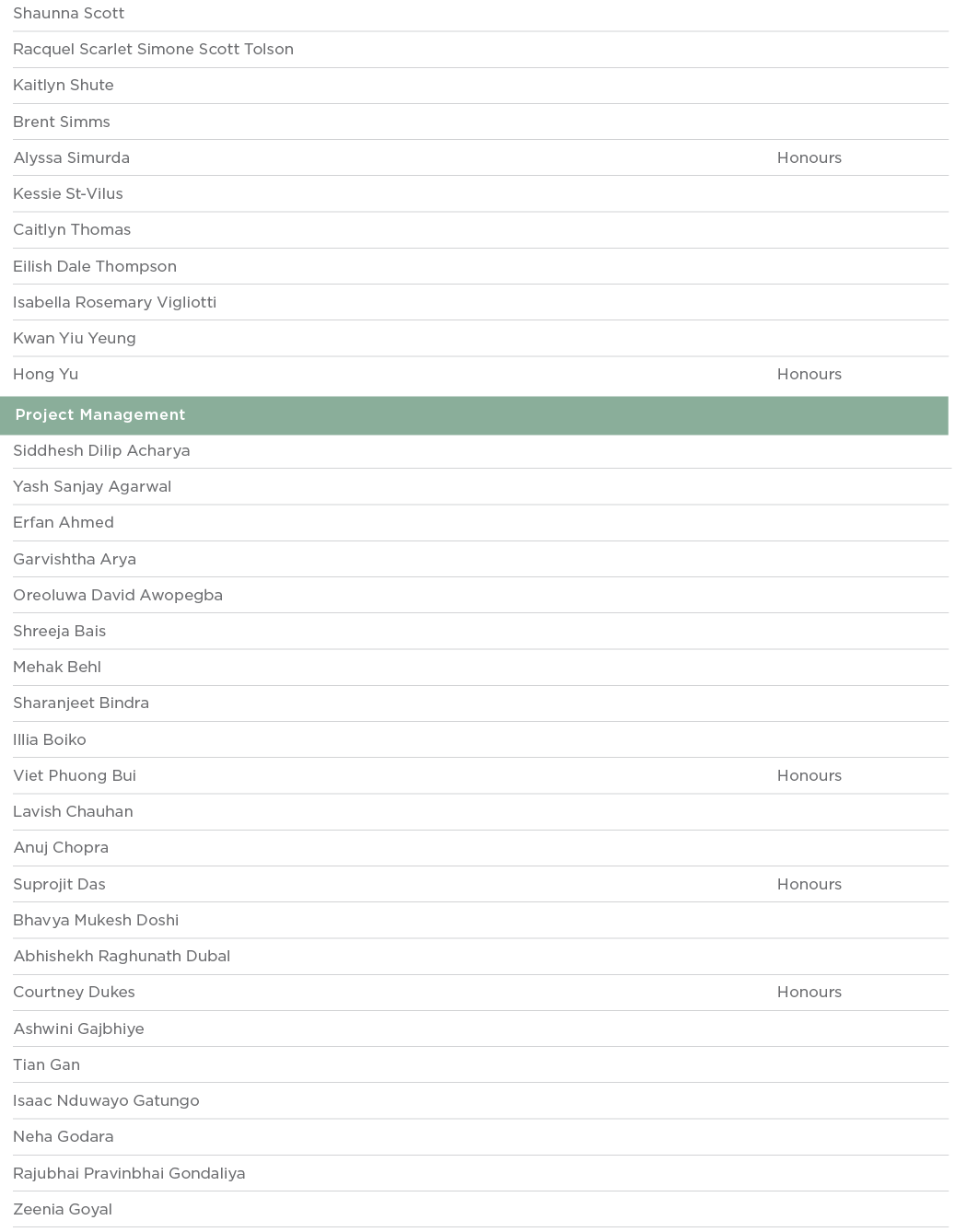Image resolution: width=955 pixels, height=1232 pixels.
Task: Select Siddhesh Dilip Acharya in the list
Action: (101, 450)
